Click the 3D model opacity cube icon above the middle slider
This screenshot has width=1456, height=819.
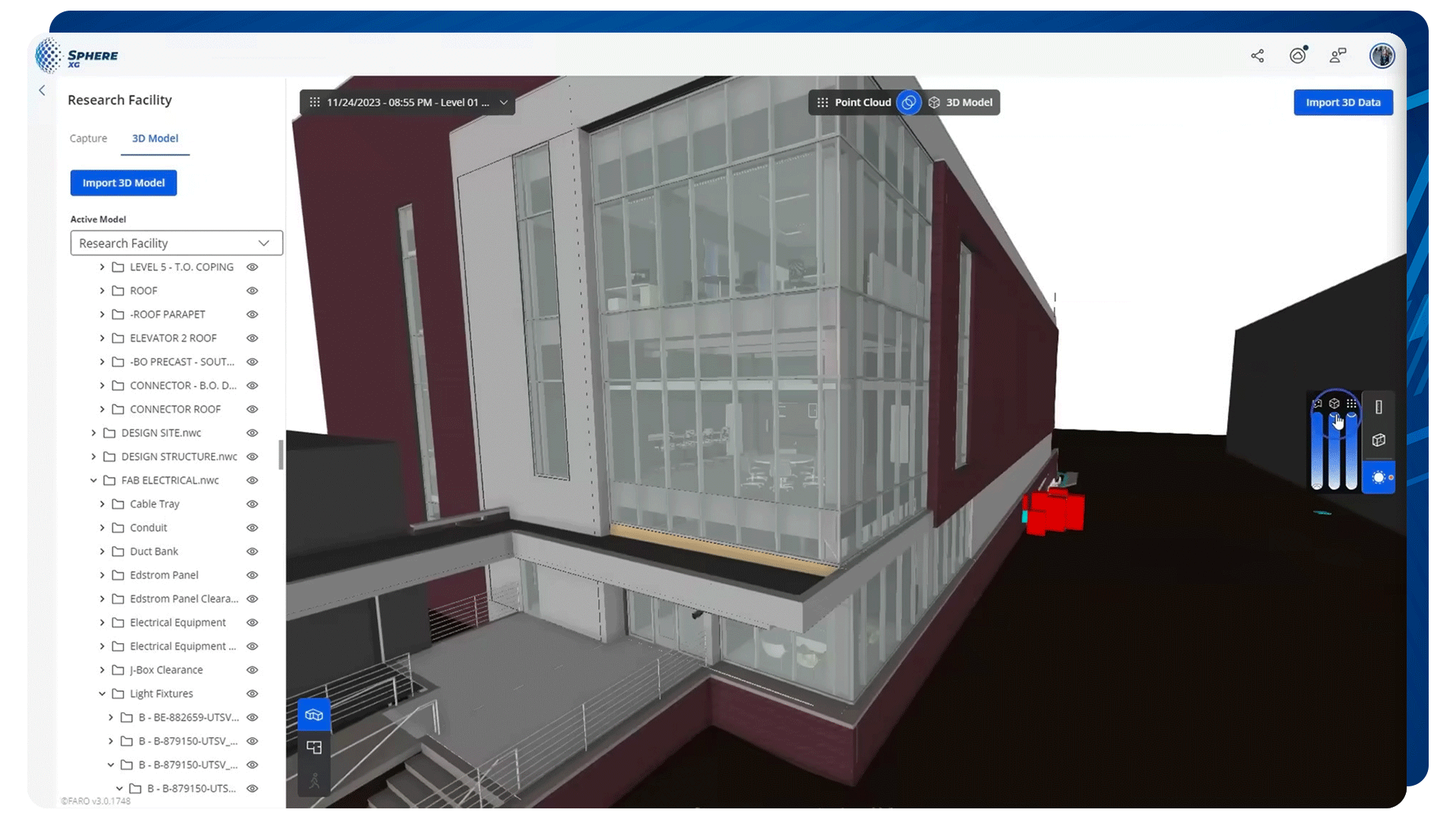coord(1335,403)
